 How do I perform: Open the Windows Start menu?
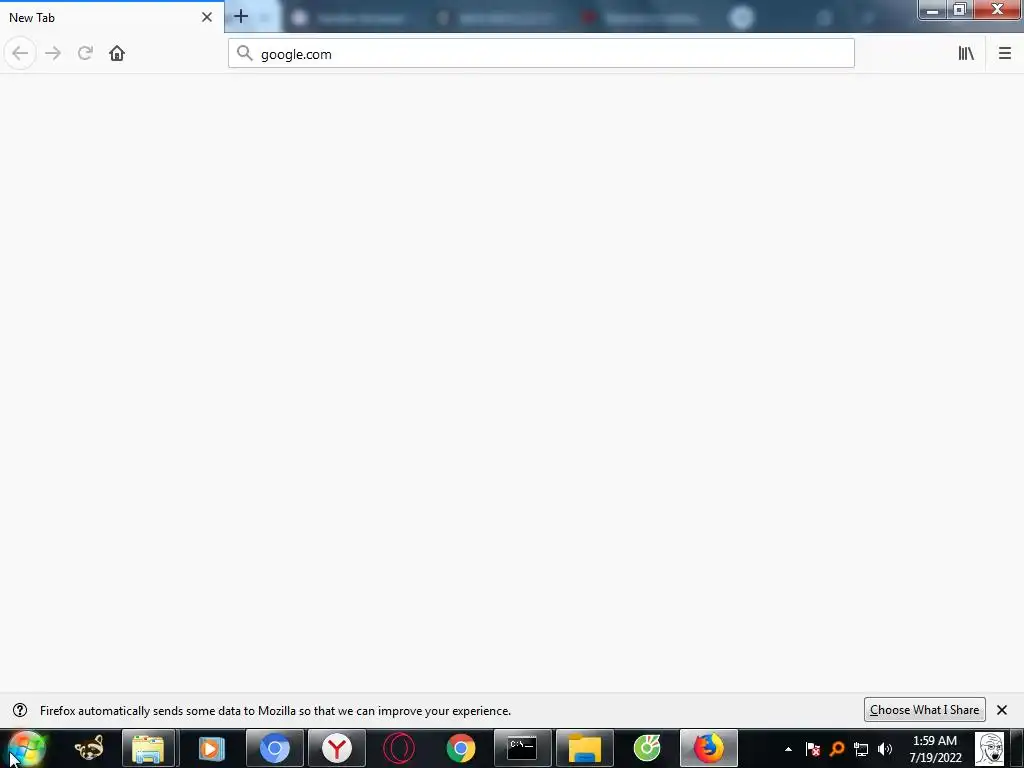click(x=27, y=748)
